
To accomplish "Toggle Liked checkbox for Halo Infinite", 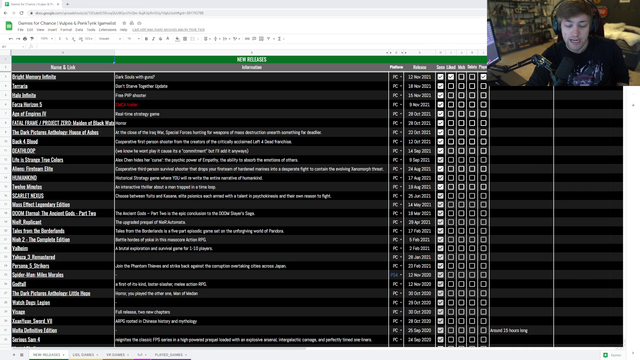I will point(451,96).
